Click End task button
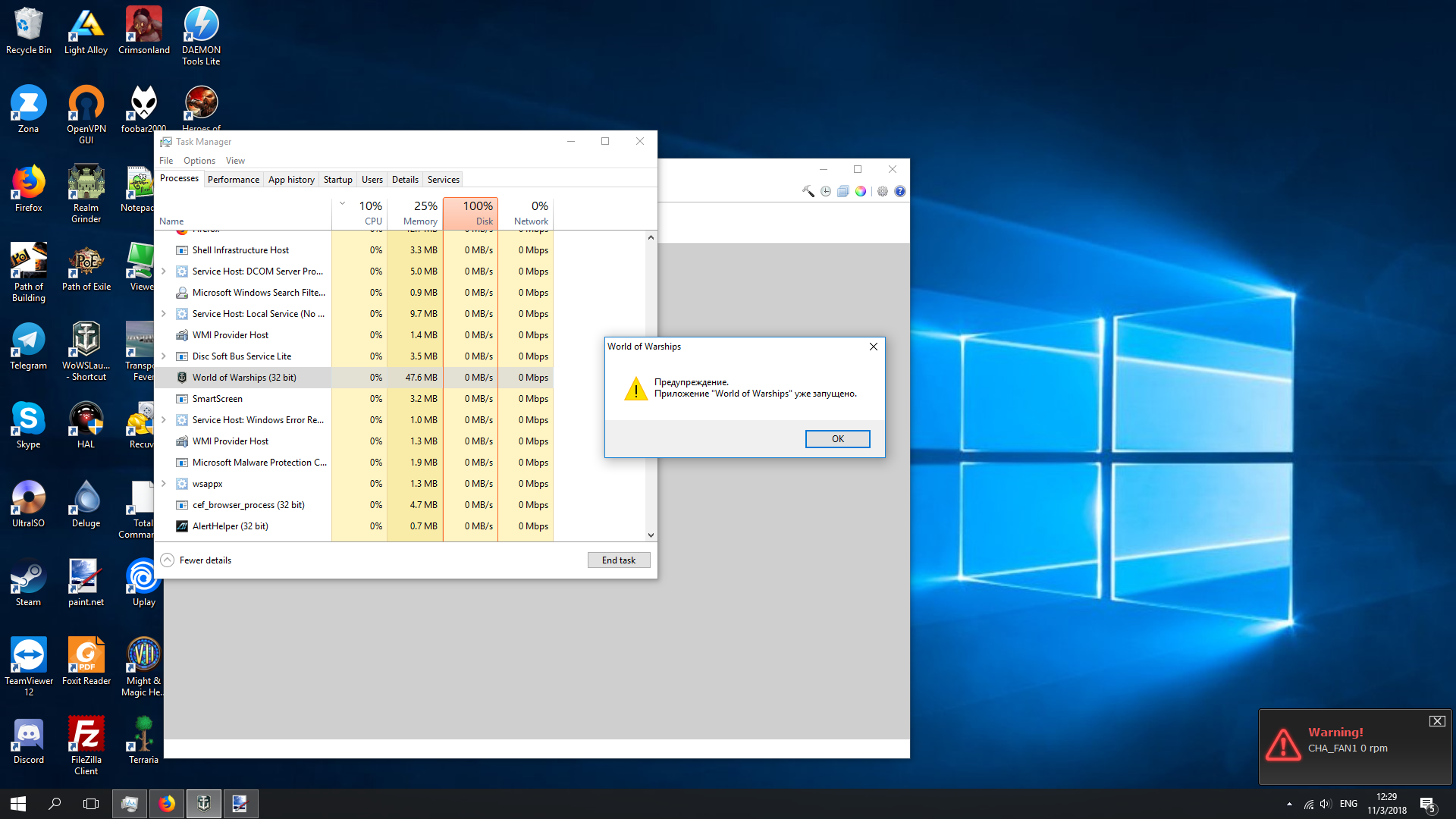Screen dimensions: 1456x819 (619, 560)
